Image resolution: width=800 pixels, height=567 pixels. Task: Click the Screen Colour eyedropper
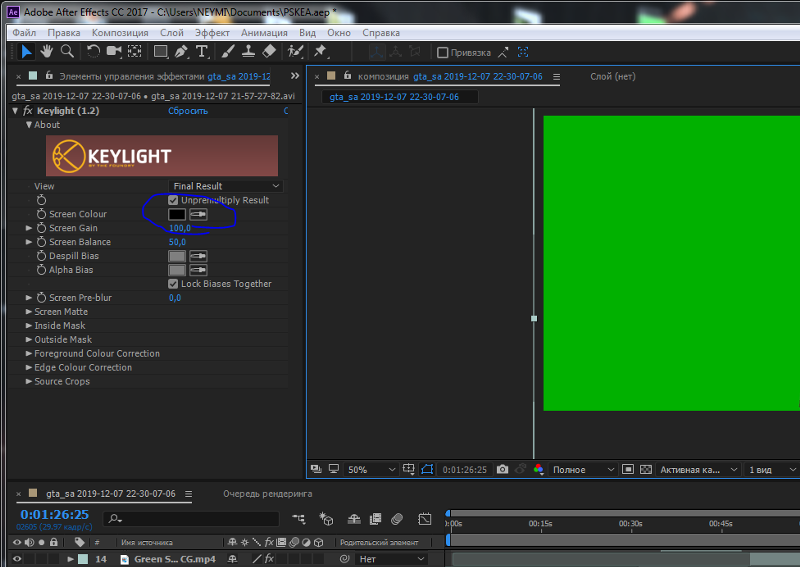pyautogui.click(x=198, y=214)
